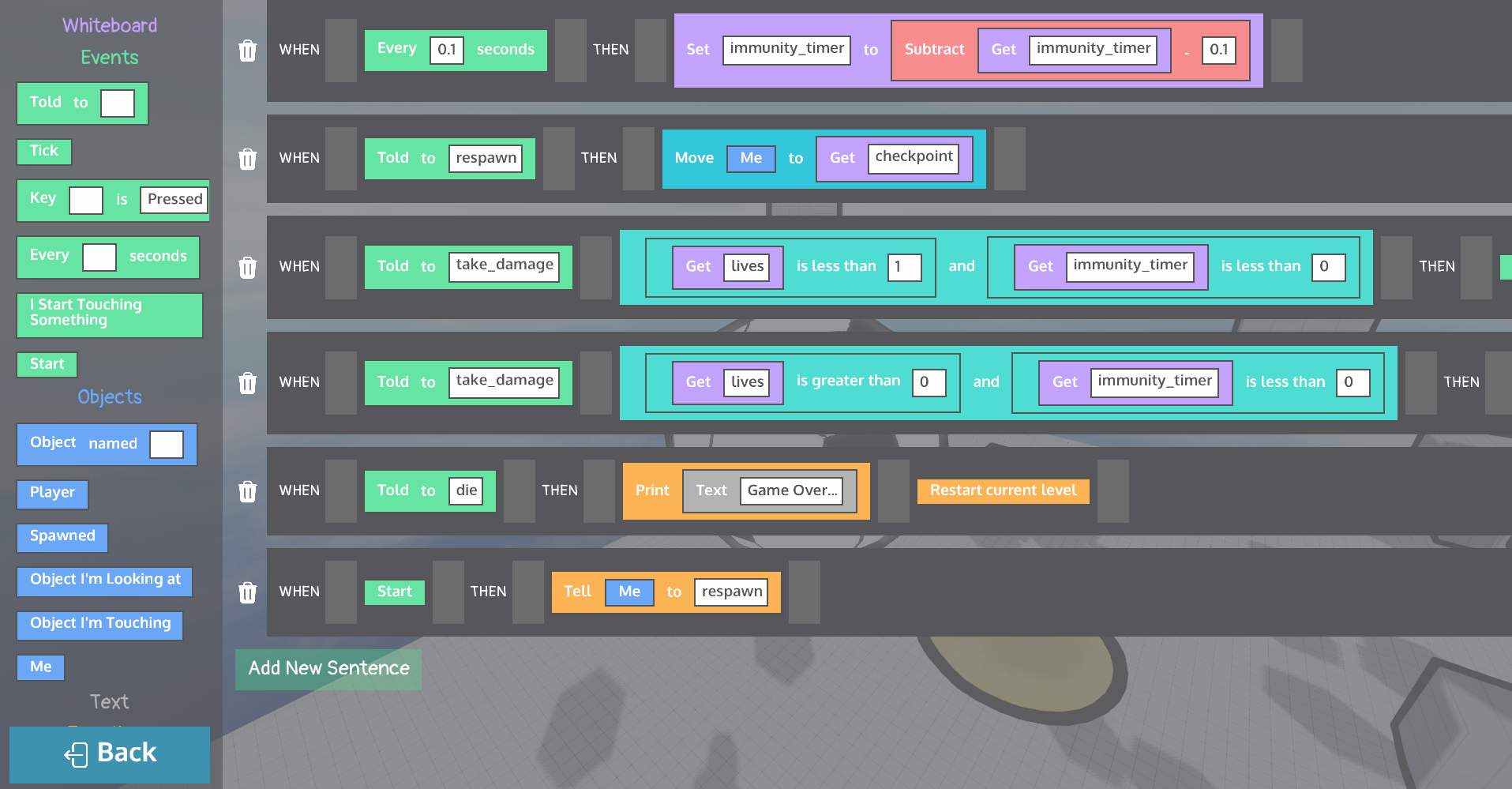Open the Text category heading

click(x=110, y=701)
